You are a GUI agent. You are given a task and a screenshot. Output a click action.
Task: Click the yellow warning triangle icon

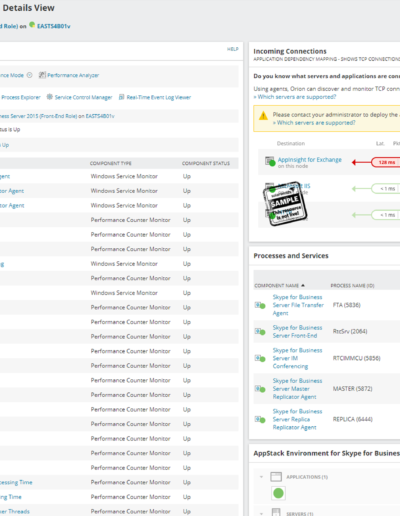tap(263, 116)
